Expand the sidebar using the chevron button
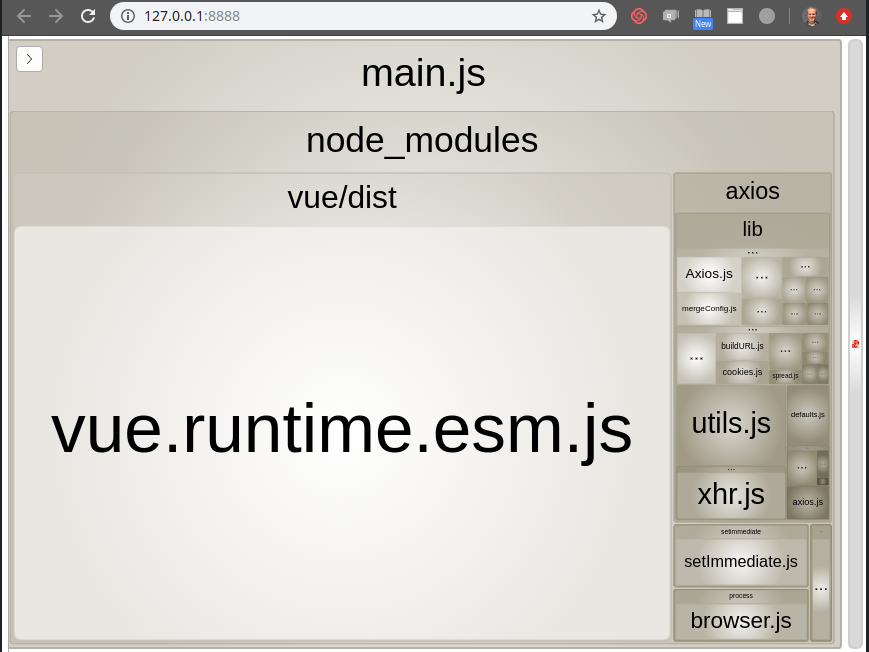The width and height of the screenshot is (869, 652). click(x=29, y=59)
